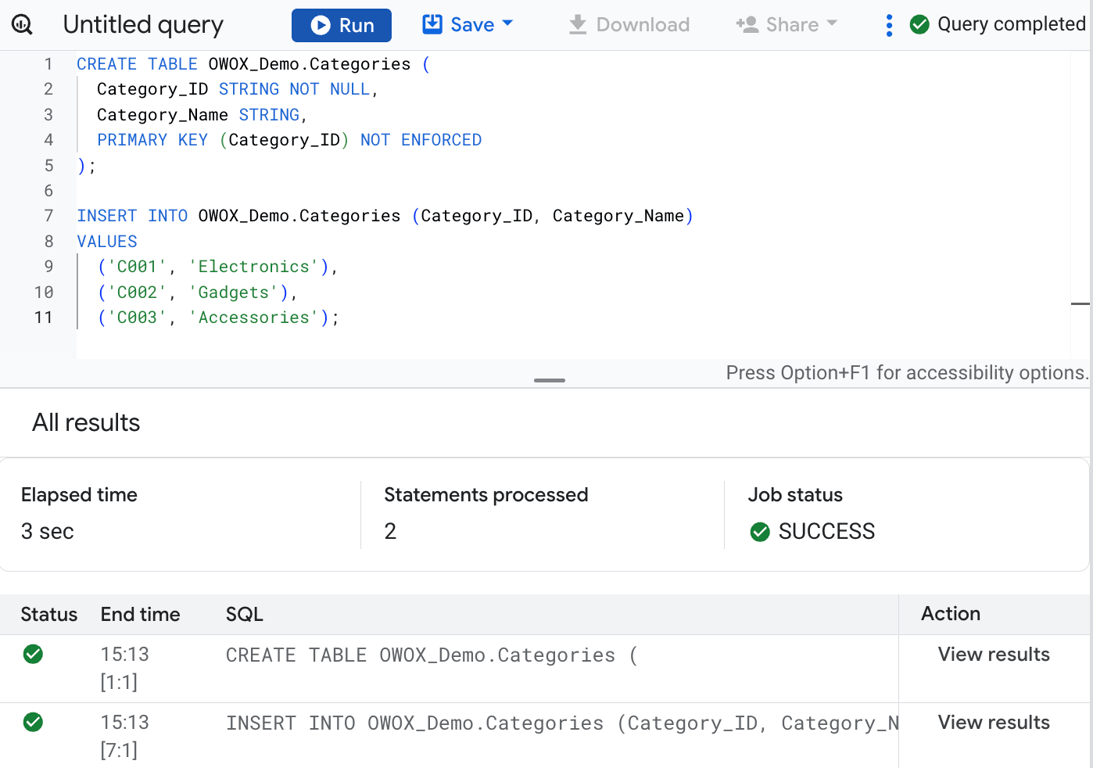Click the SUCCESS job status check icon
Screen dimensions: 1093x768
760,532
